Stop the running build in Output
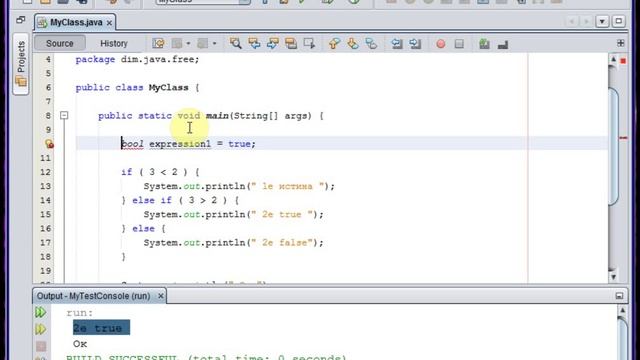The height and width of the screenshot is (360, 640). (x=41, y=346)
